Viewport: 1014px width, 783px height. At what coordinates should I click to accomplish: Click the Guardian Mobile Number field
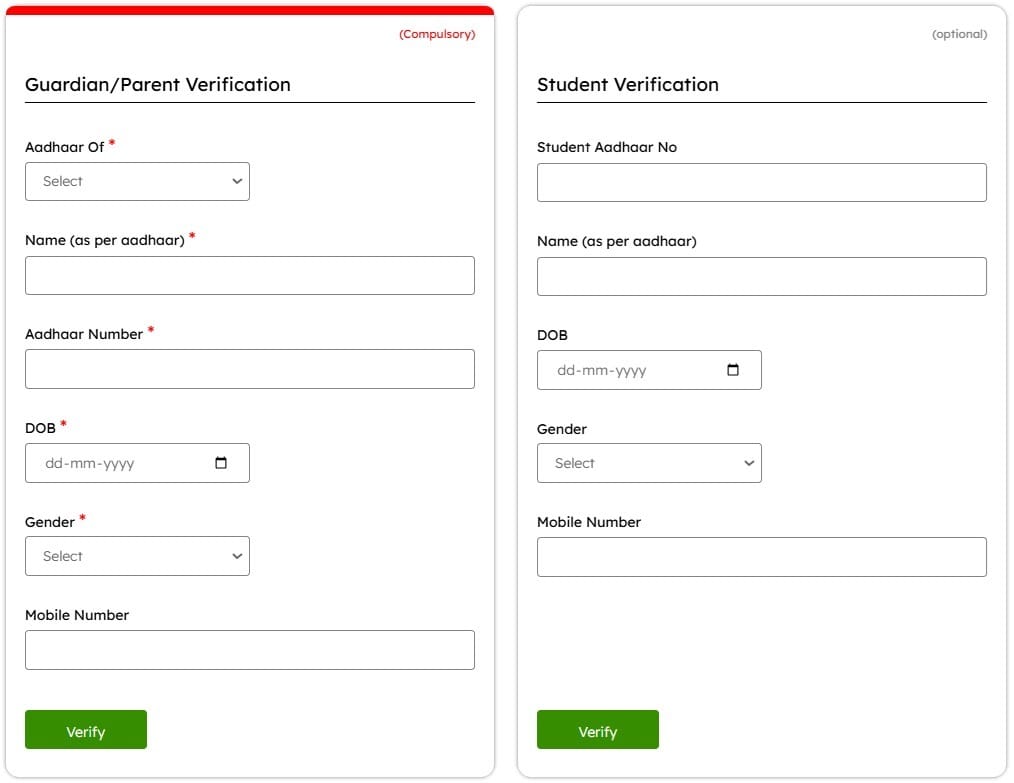[249, 650]
